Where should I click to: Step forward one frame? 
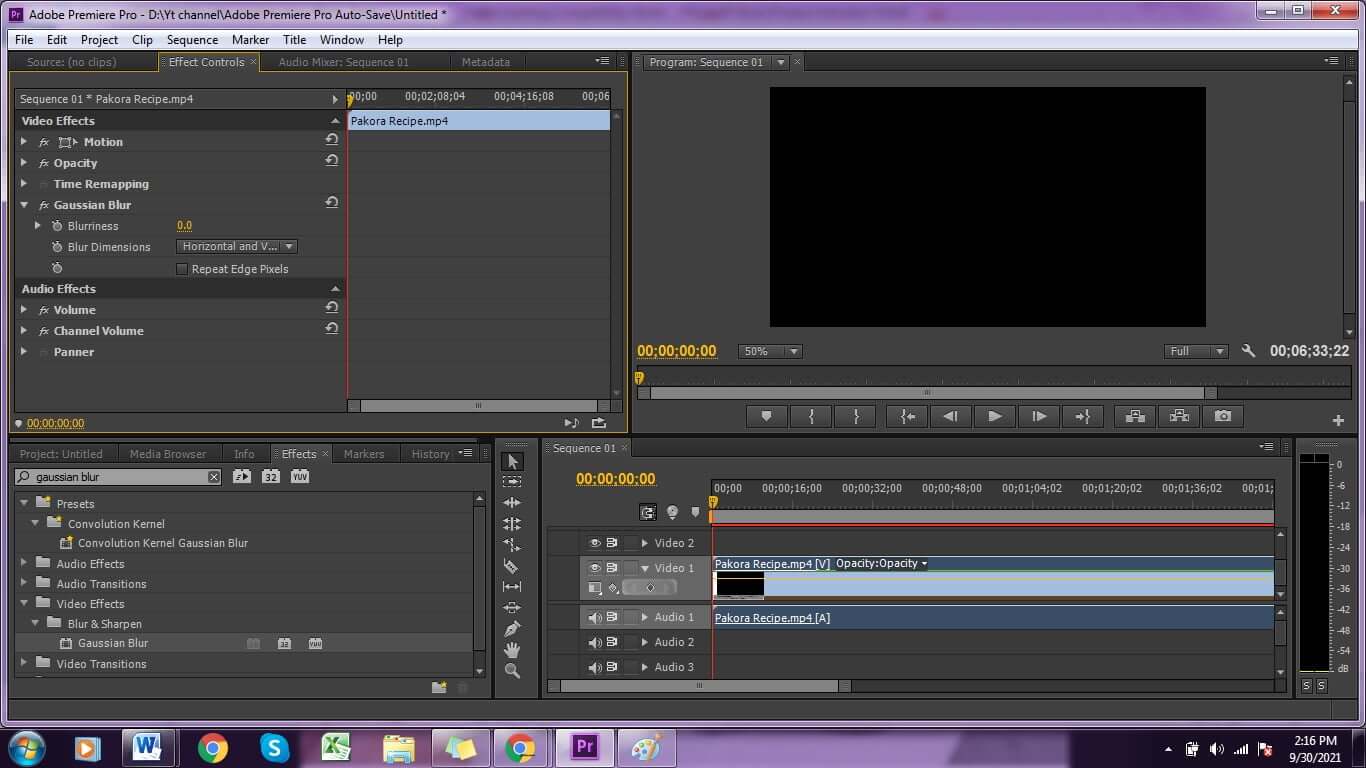(1038, 416)
